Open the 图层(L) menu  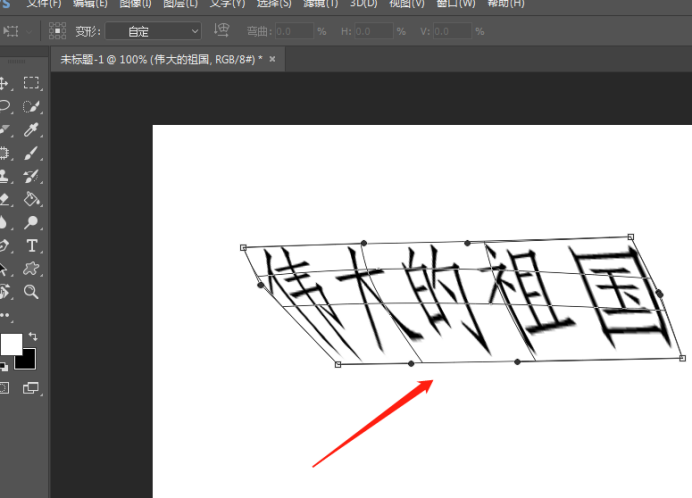coord(180,4)
